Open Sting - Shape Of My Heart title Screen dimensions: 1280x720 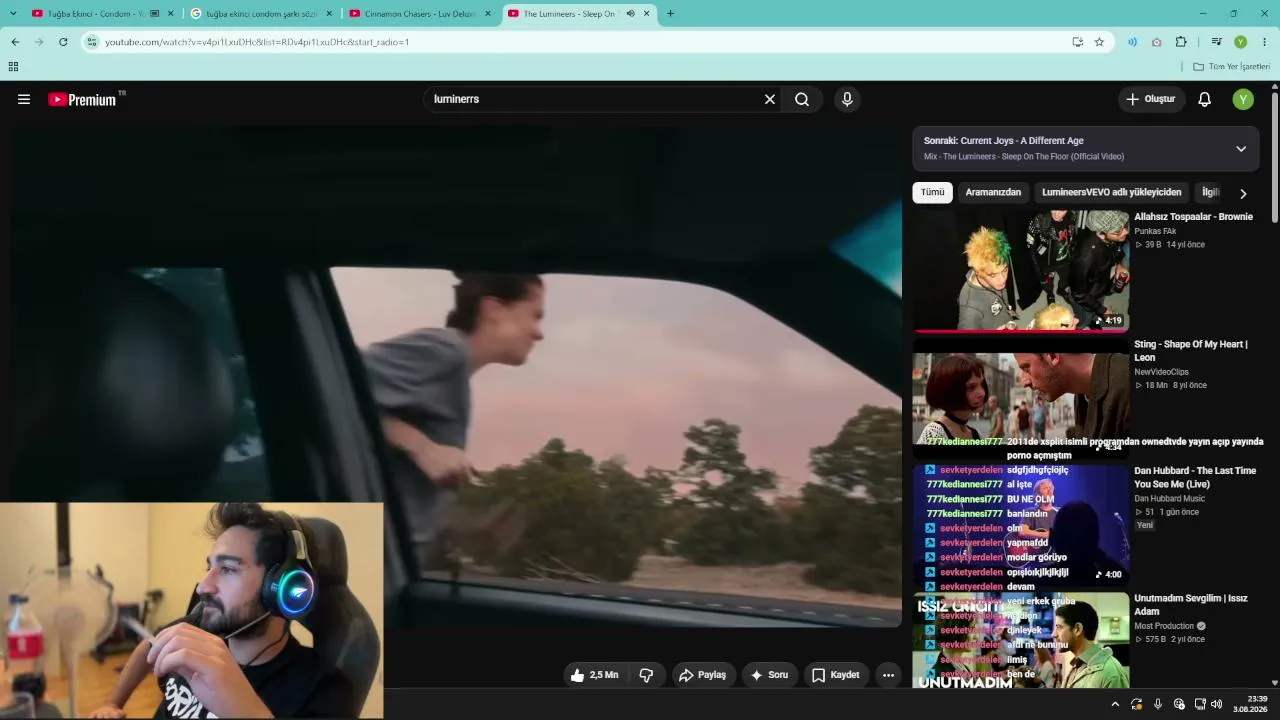1191,350
